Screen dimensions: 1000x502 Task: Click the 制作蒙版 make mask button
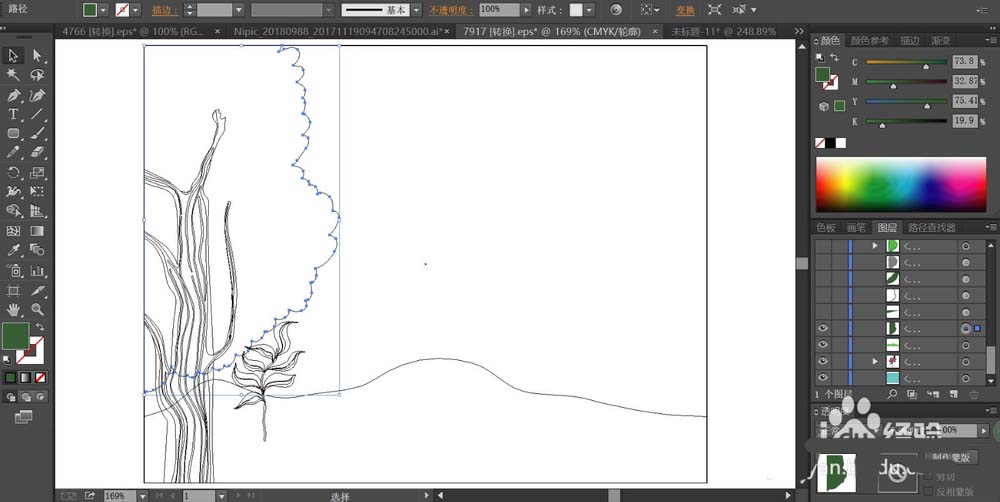tap(951, 457)
